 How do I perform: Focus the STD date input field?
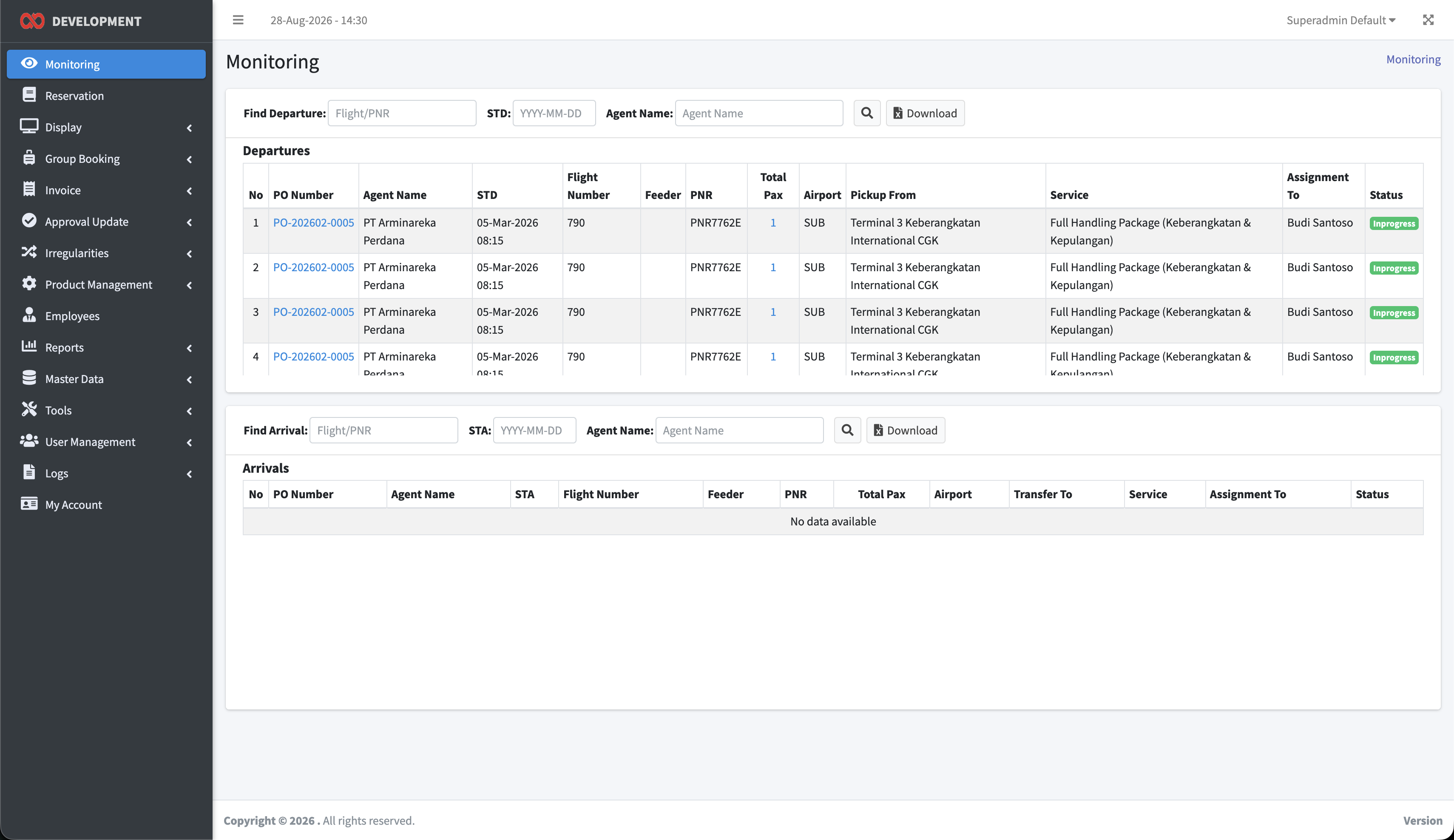(x=554, y=113)
